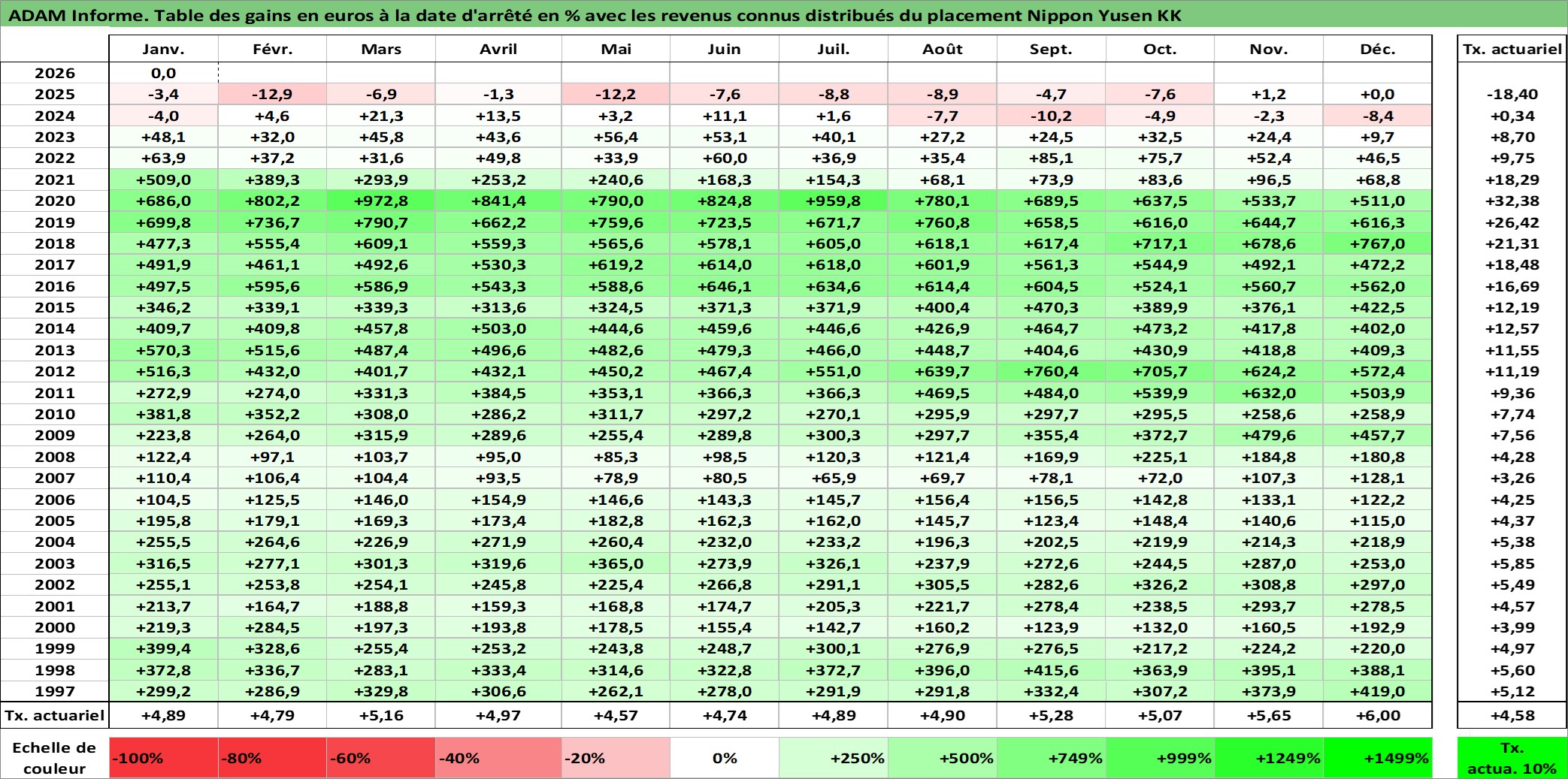Viewport: 1568px width, 779px height.
Task: Select the +479,6 cell for Nov. 2009
Action: point(1269,435)
